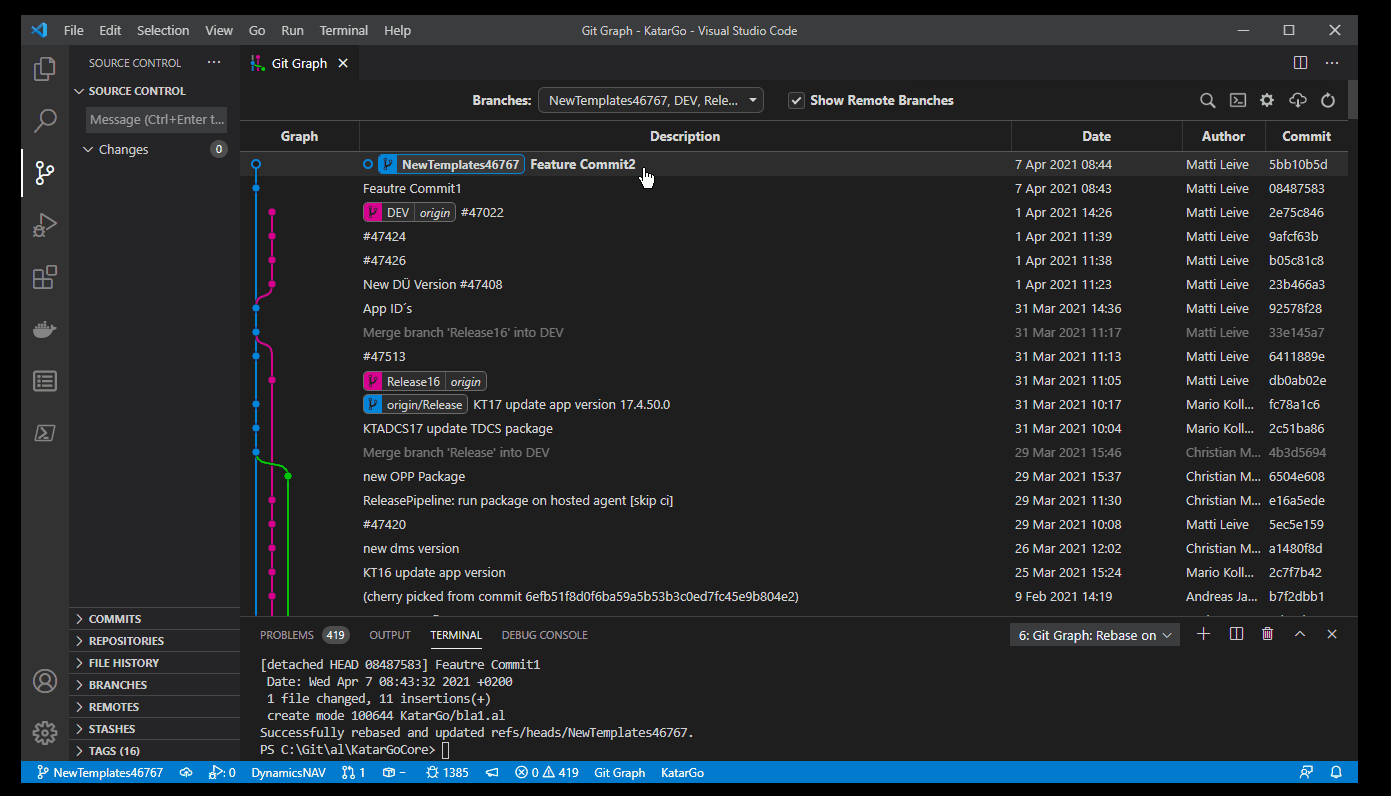This screenshot has width=1391, height=796.
Task: Click the commit message input field
Action: click(x=156, y=120)
